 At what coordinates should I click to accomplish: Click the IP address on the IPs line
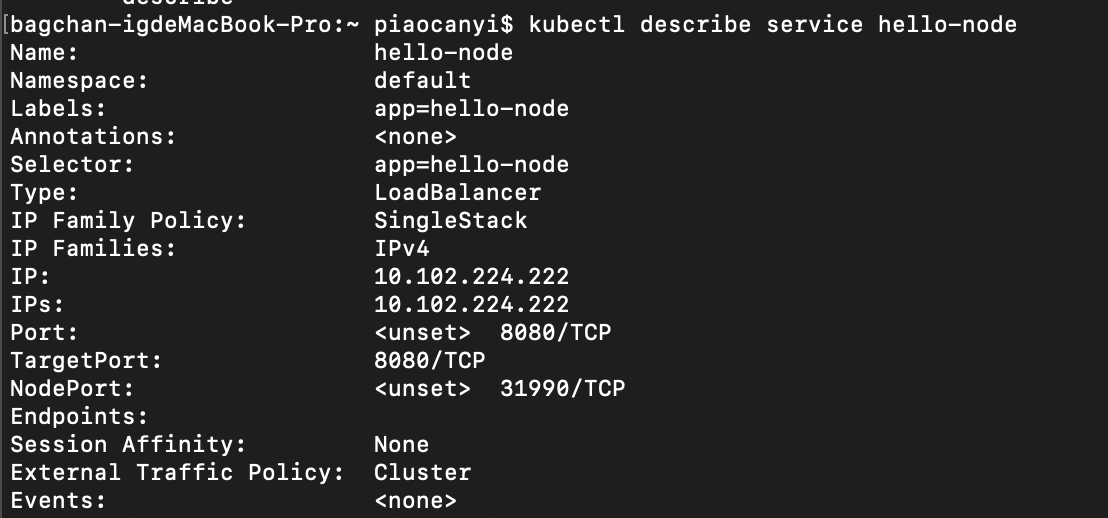[471, 305]
